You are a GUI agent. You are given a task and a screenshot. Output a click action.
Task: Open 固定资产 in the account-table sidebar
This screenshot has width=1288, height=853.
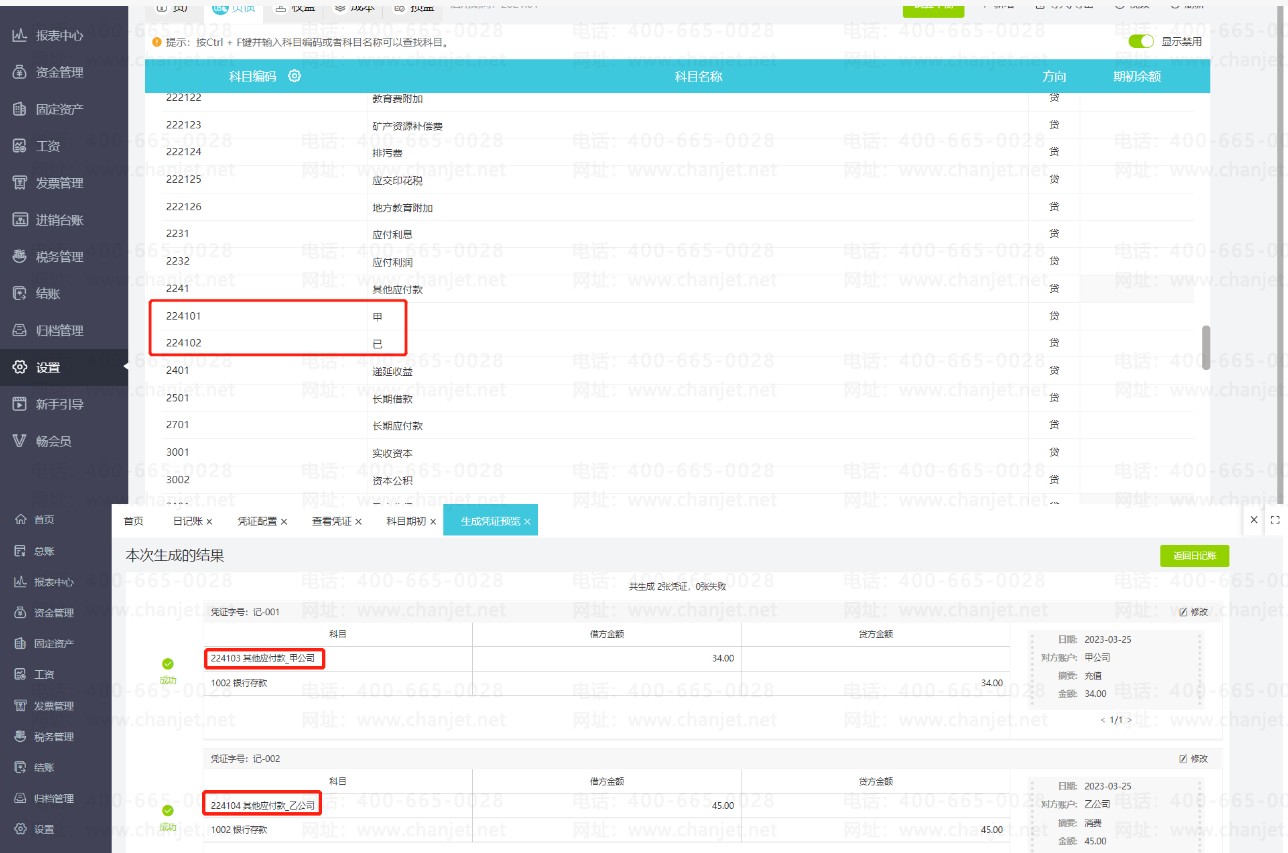point(60,109)
